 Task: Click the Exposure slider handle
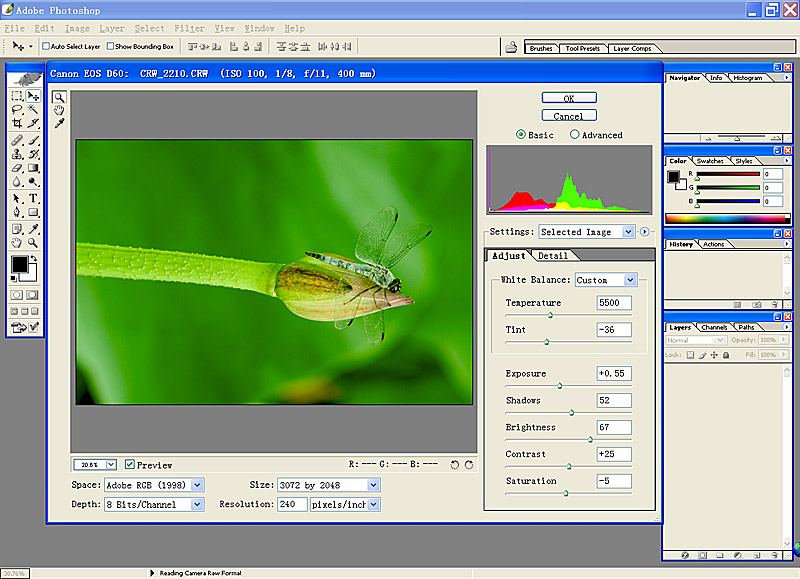[x=560, y=386]
